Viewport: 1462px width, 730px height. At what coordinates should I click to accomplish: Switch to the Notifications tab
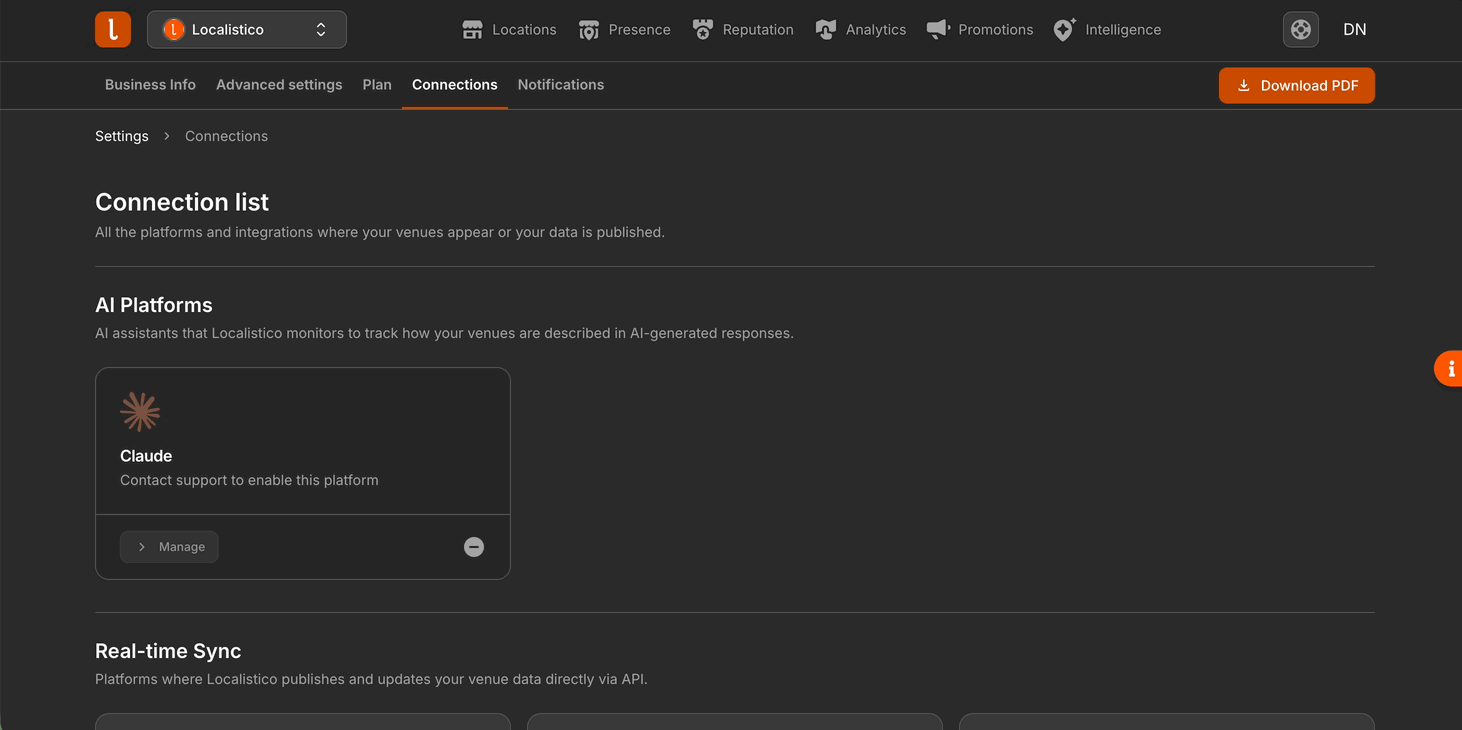click(561, 85)
